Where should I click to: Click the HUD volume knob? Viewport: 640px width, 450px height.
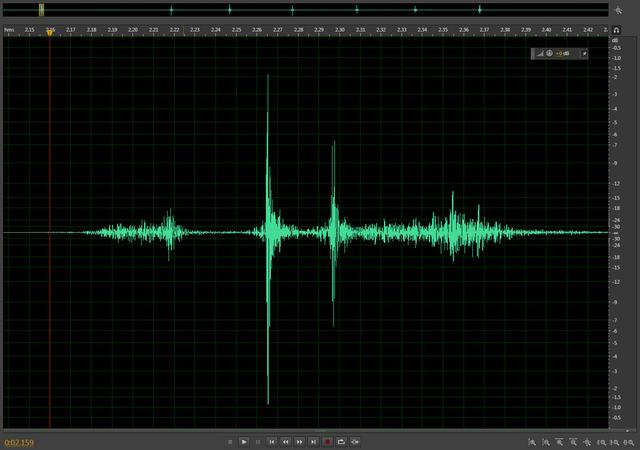[x=549, y=53]
